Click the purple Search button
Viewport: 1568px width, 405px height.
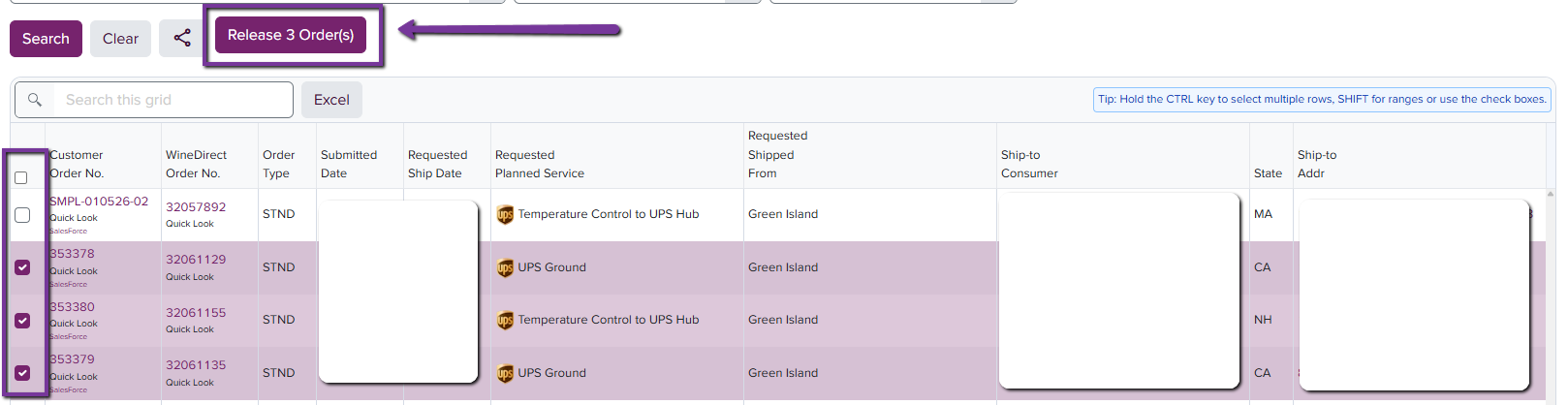[x=46, y=39]
